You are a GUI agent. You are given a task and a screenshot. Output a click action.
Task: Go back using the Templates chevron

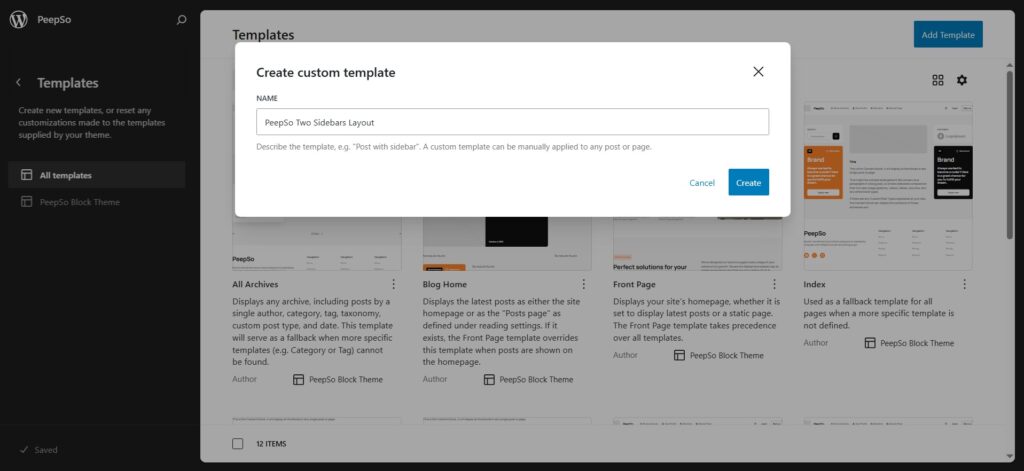[18, 83]
